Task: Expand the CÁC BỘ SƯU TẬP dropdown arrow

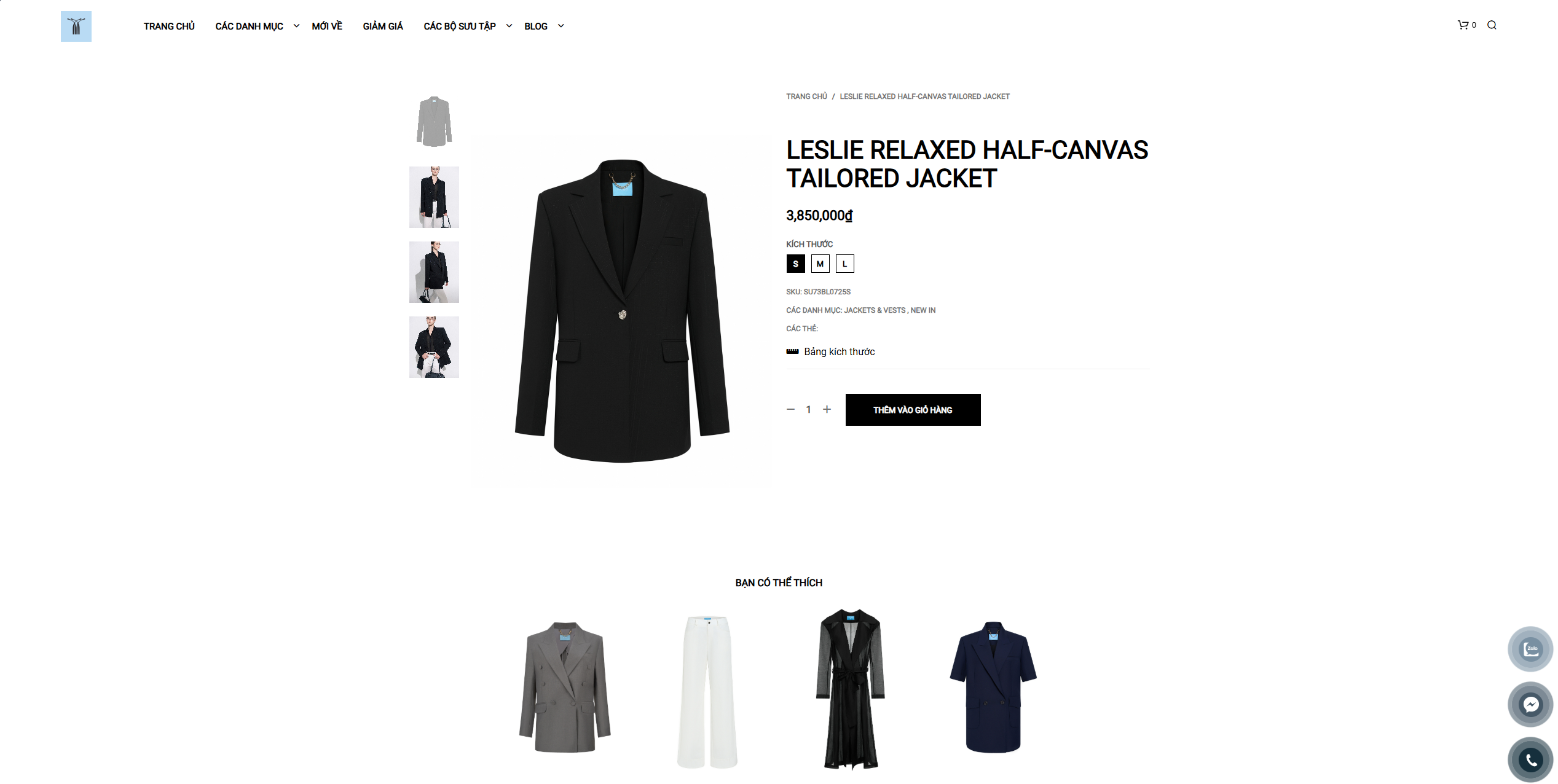Action: [509, 26]
